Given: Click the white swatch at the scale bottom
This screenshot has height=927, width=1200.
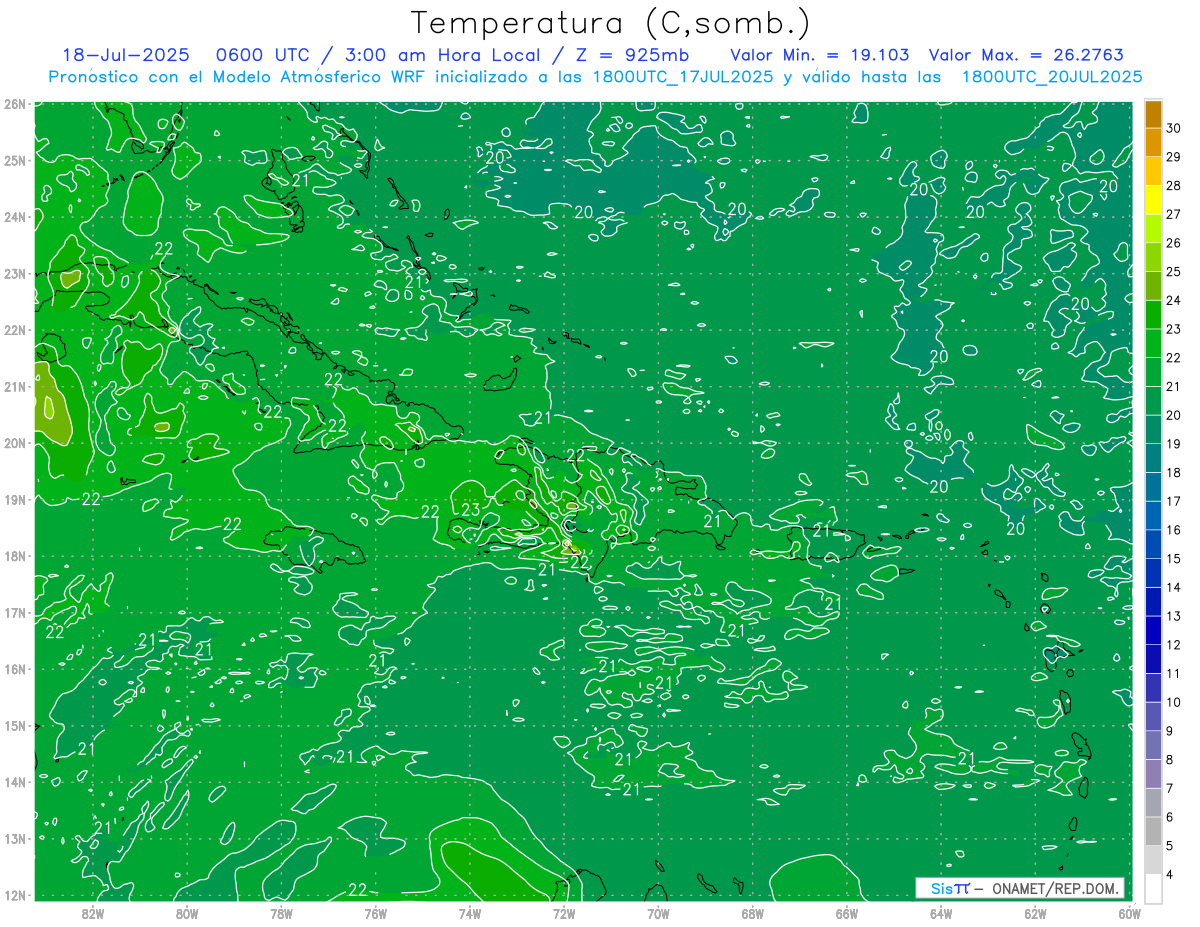Looking at the screenshot, I should coord(1153,888).
